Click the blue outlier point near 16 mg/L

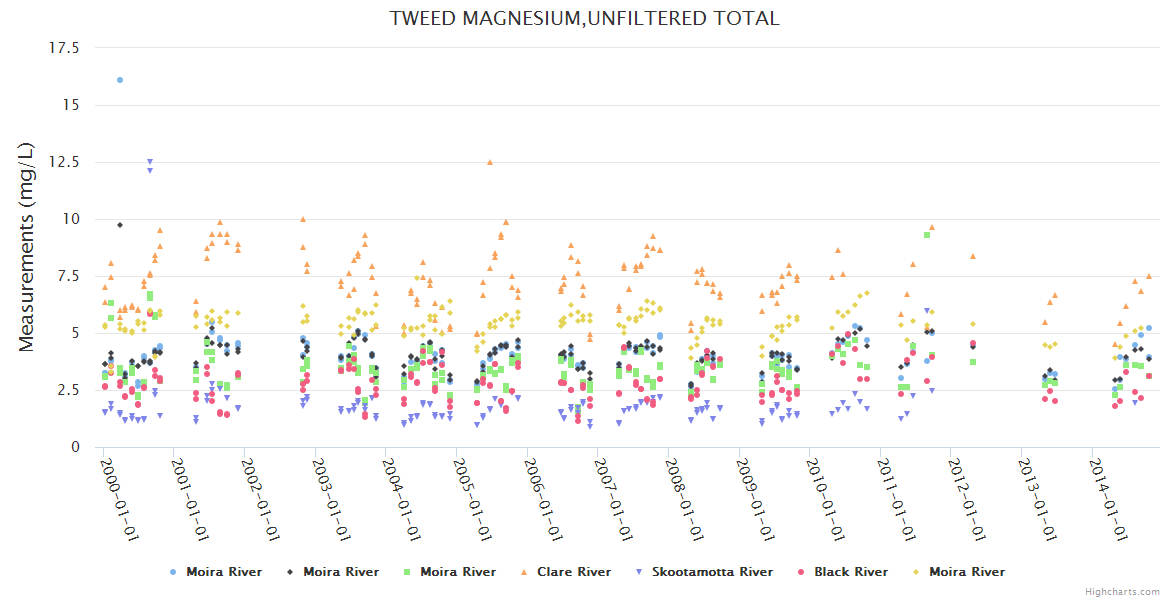click(120, 80)
